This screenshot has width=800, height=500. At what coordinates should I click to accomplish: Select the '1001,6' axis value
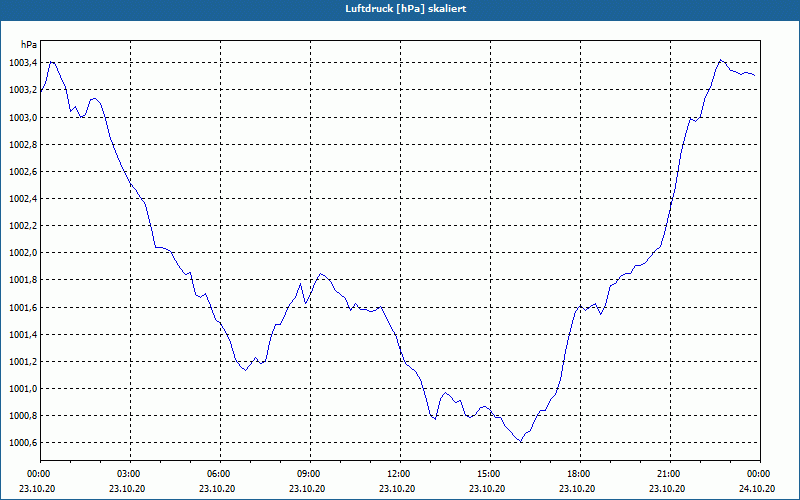pos(23,307)
